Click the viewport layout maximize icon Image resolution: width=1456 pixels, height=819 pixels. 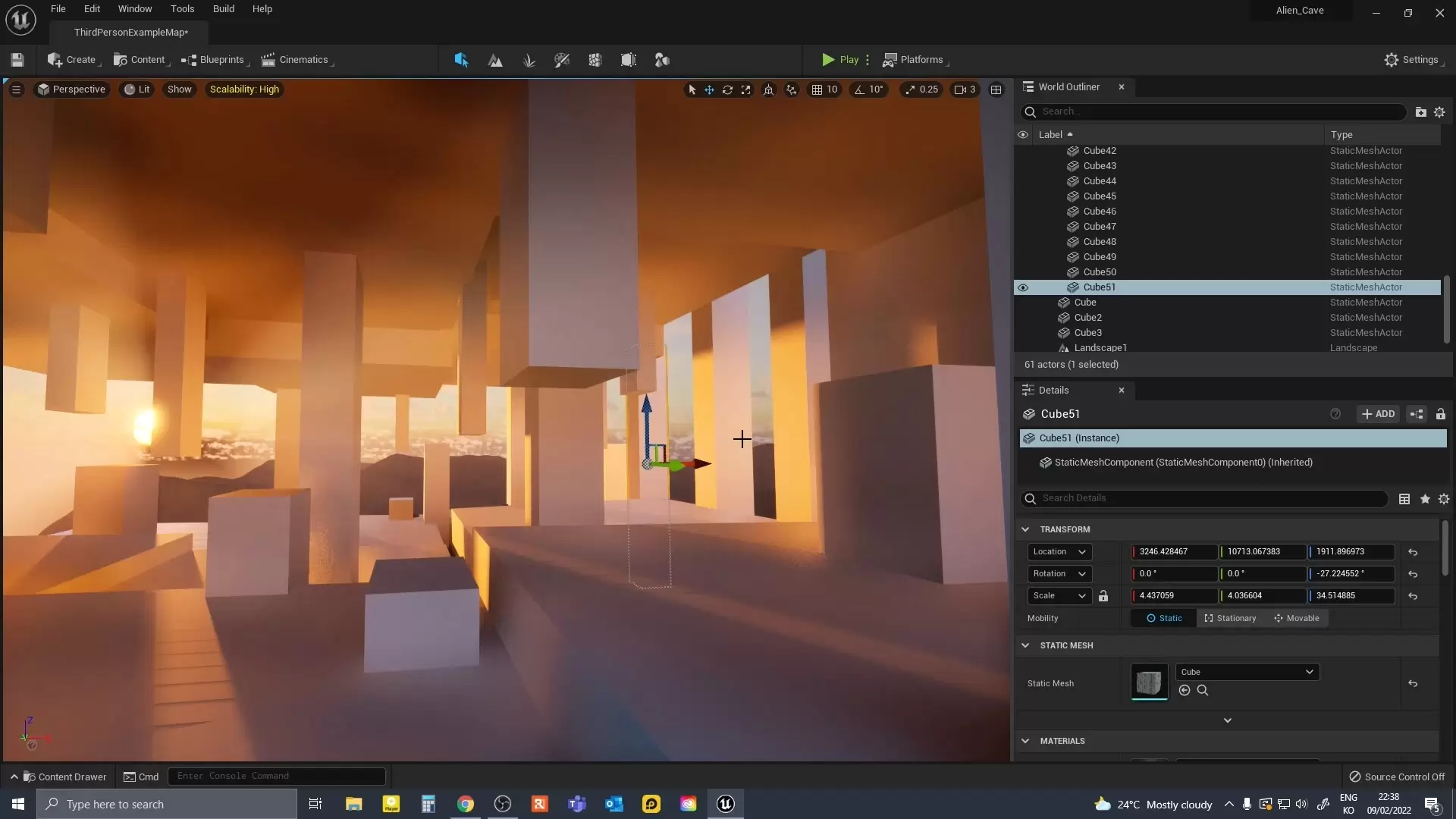[996, 89]
